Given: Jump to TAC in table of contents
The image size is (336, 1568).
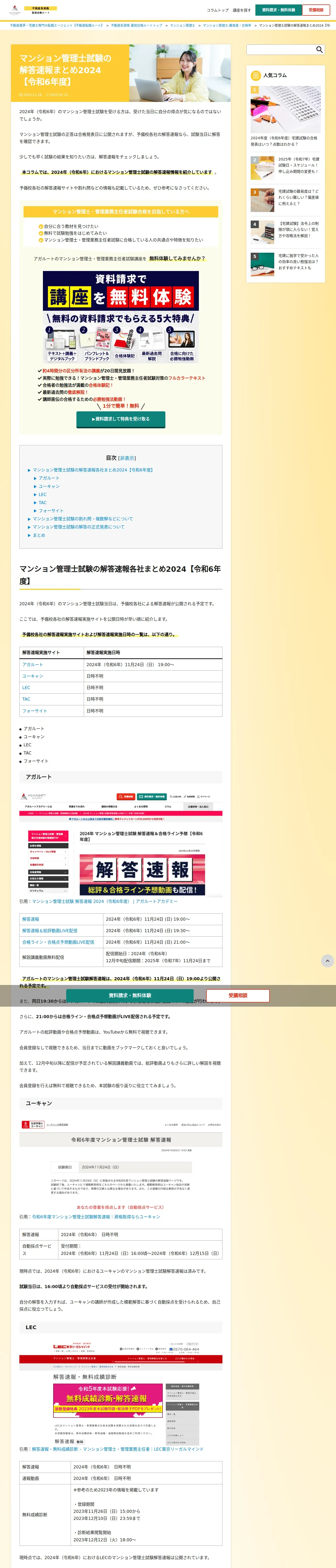Looking at the screenshot, I should [43, 503].
